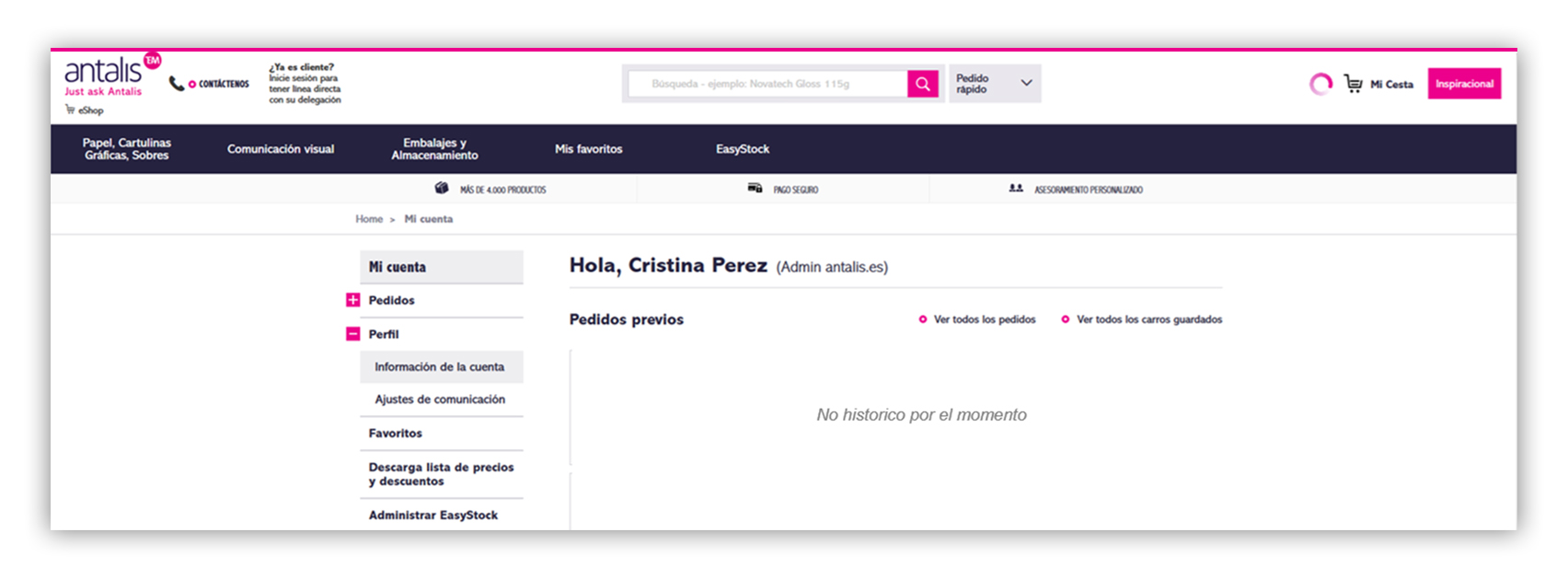Collapse the Perfil section with minus

pos(352,334)
